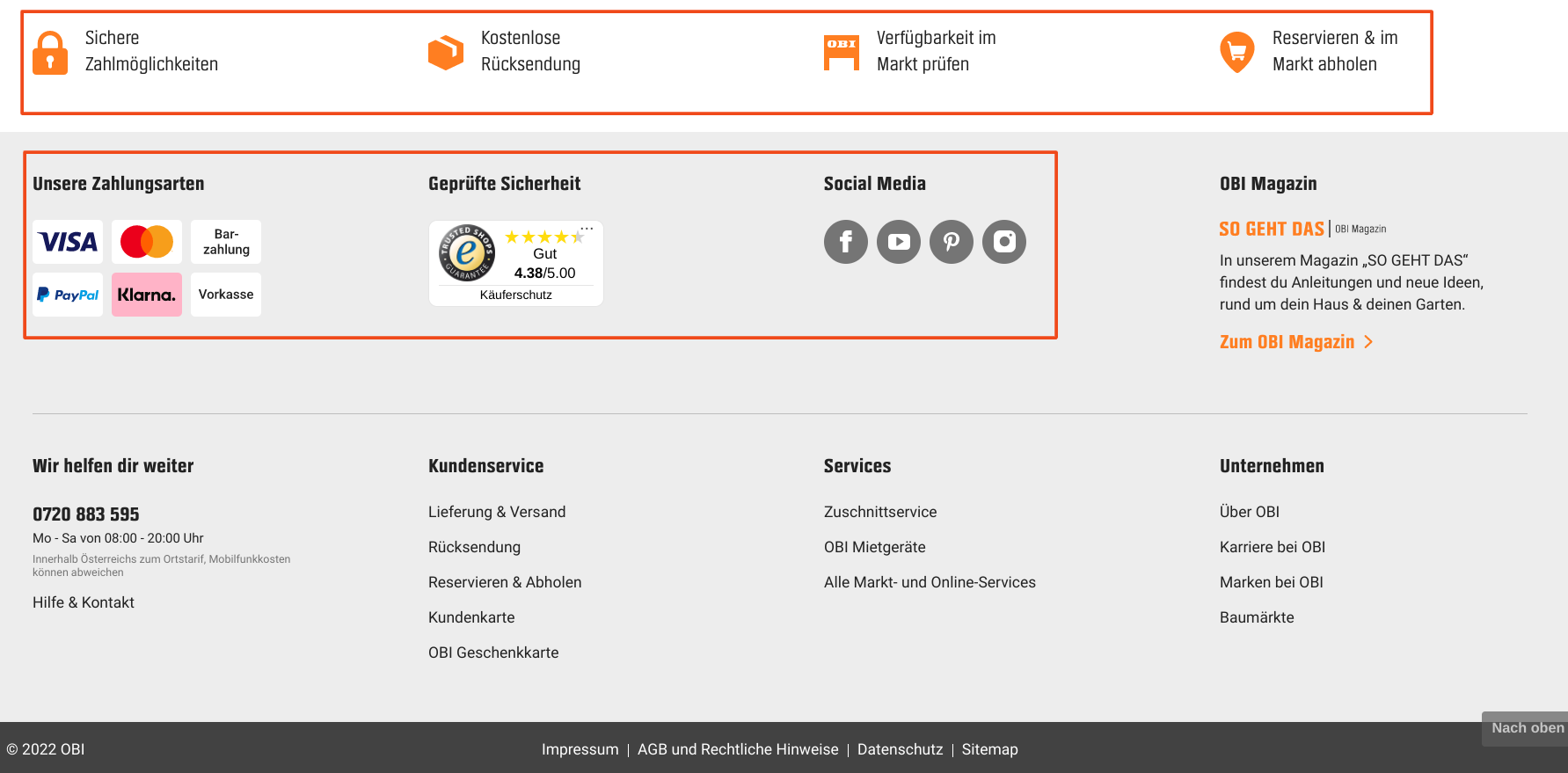The height and width of the screenshot is (773, 1568).
Task: Expand Zum OBI Magazin via its chevron arrow
Action: click(x=1368, y=341)
